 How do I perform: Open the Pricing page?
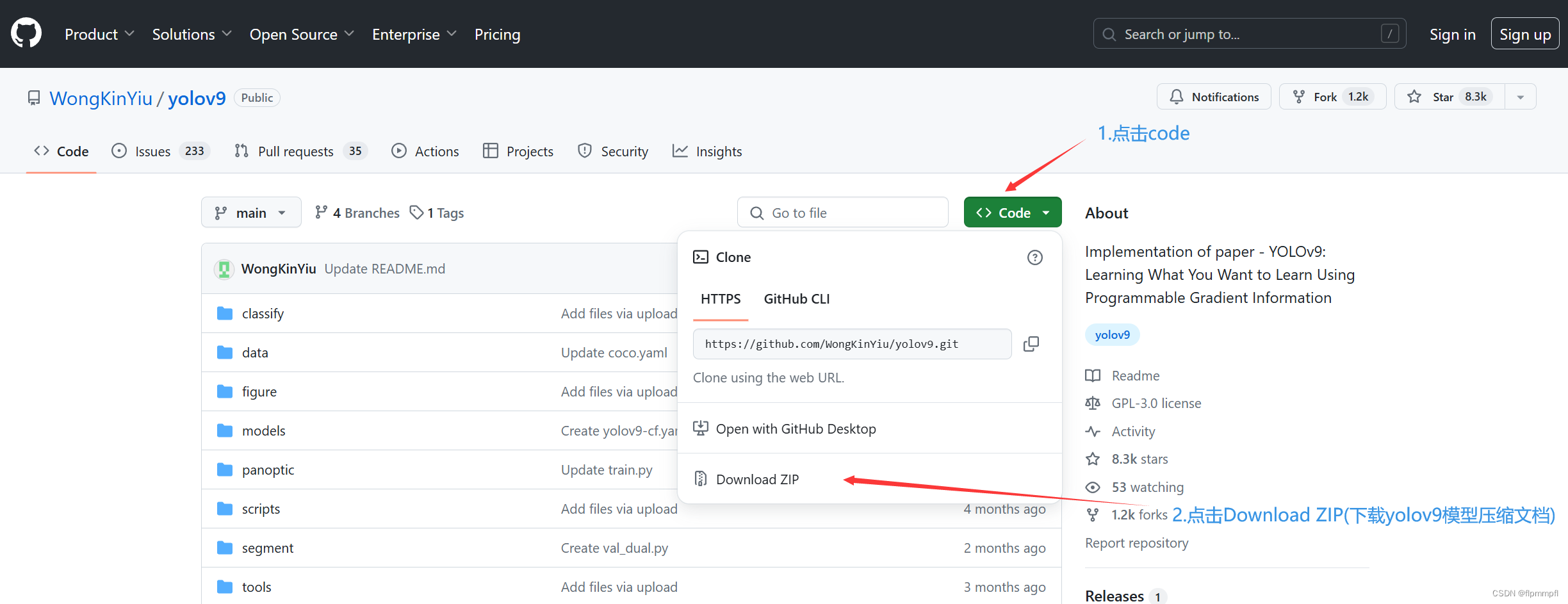[x=497, y=34]
